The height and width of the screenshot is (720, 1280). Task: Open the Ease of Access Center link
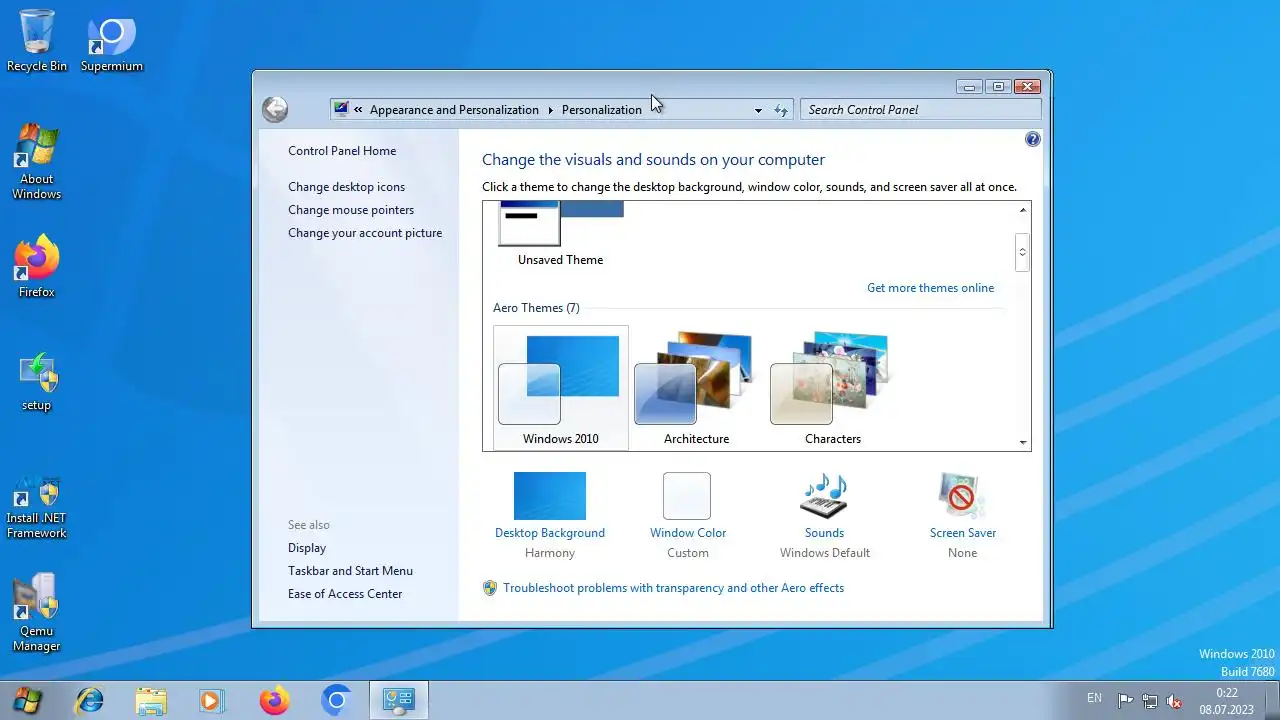pyautogui.click(x=345, y=594)
